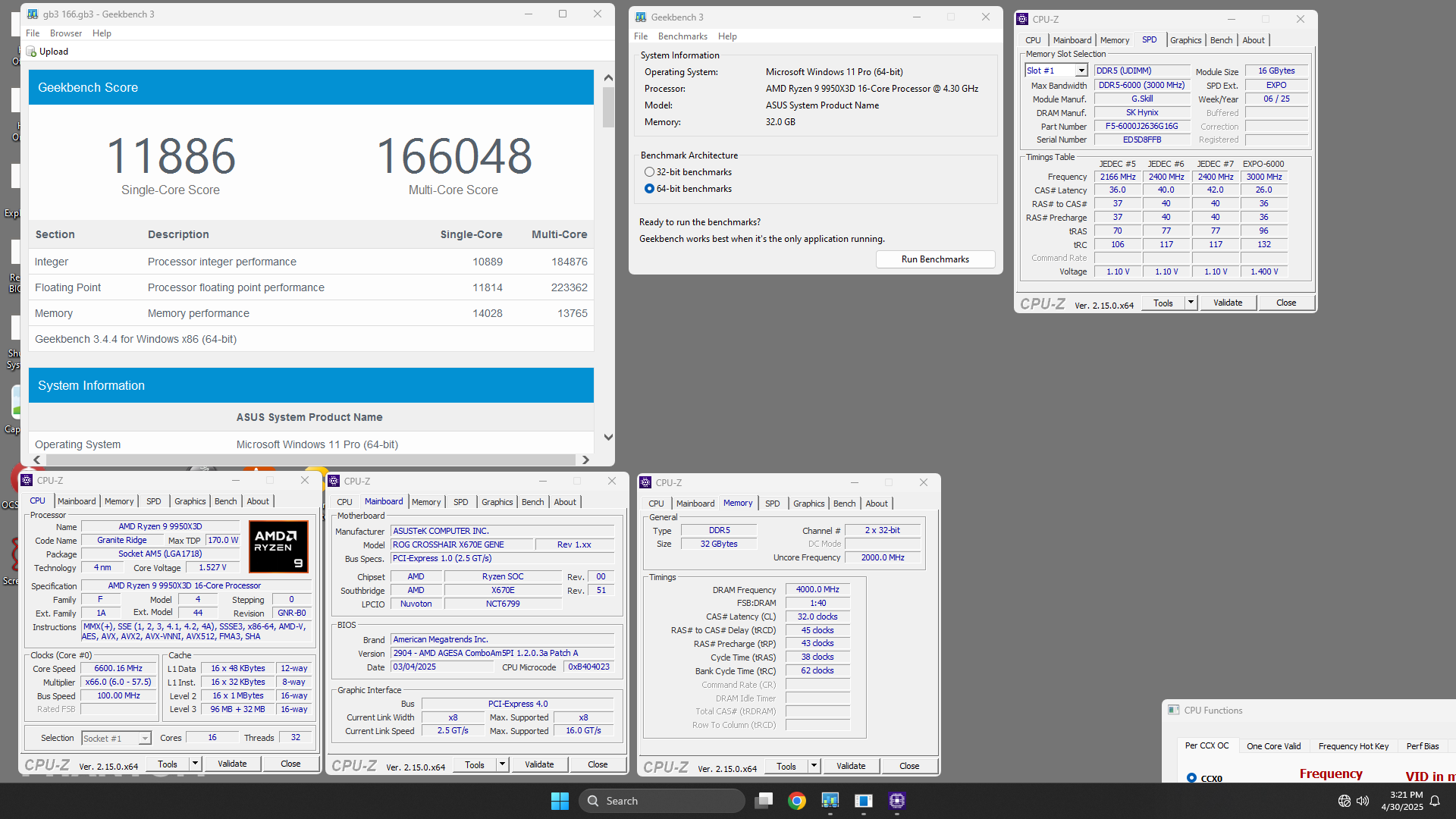Click the volume speaker tray icon
The height and width of the screenshot is (819, 1456).
pyautogui.click(x=1363, y=801)
